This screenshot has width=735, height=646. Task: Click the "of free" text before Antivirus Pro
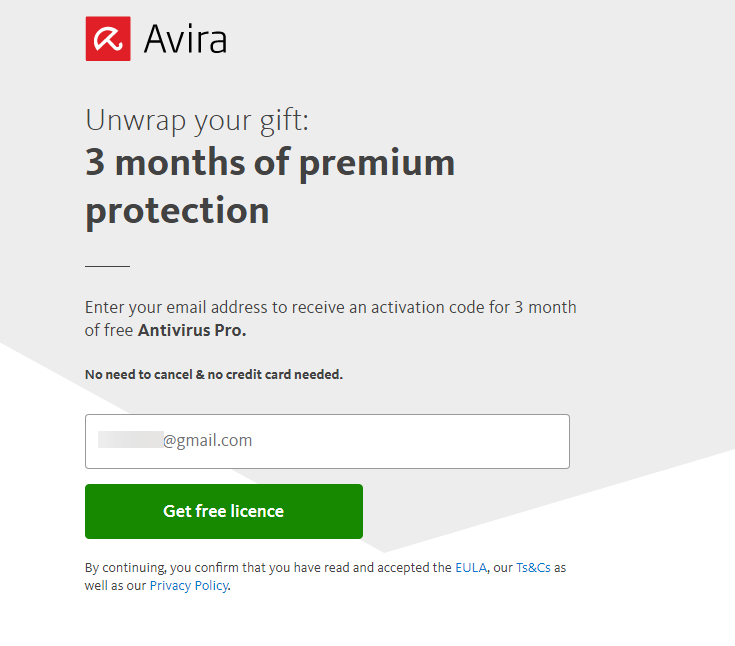(109, 330)
